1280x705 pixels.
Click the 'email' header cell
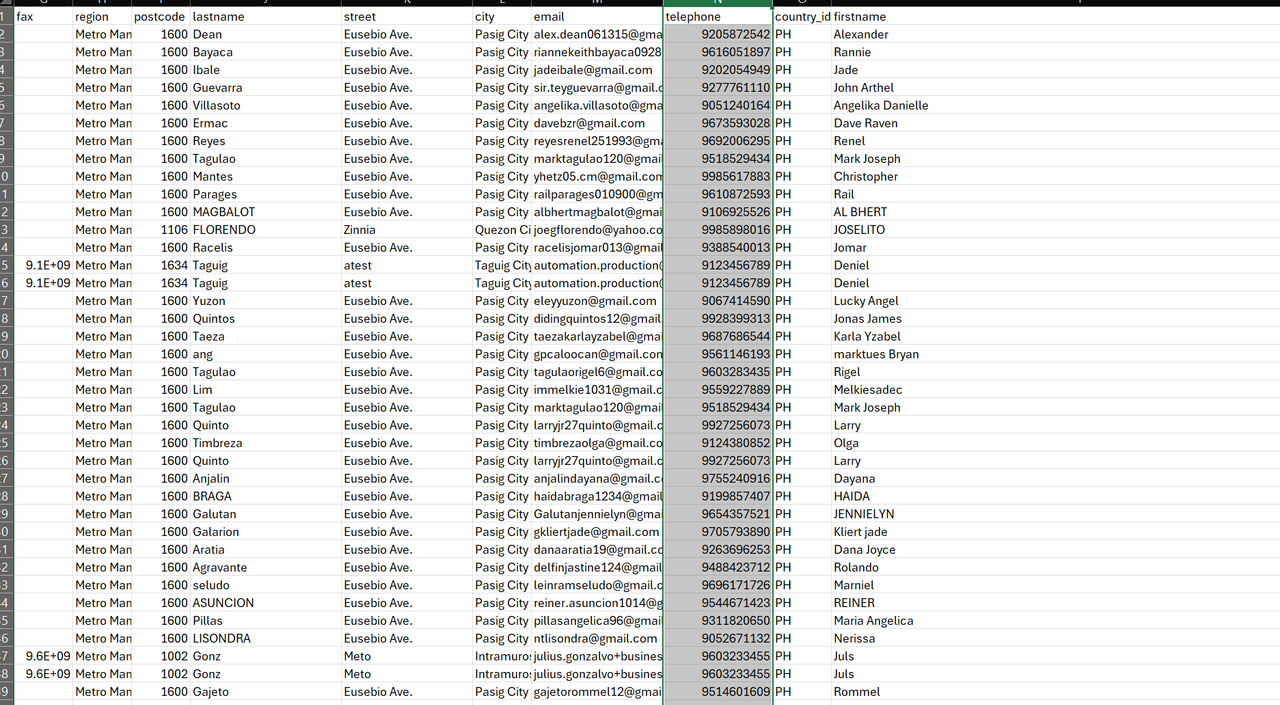[597, 17]
